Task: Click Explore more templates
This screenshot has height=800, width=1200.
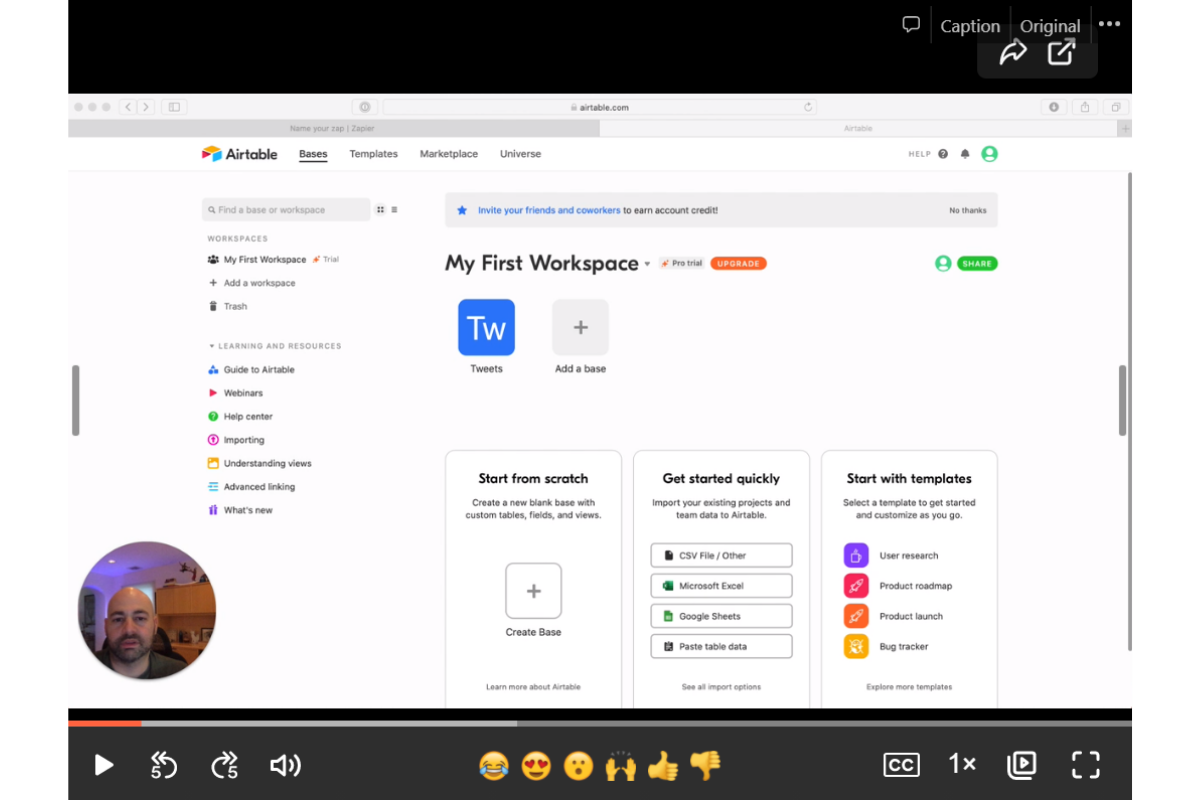Action: tap(909, 687)
